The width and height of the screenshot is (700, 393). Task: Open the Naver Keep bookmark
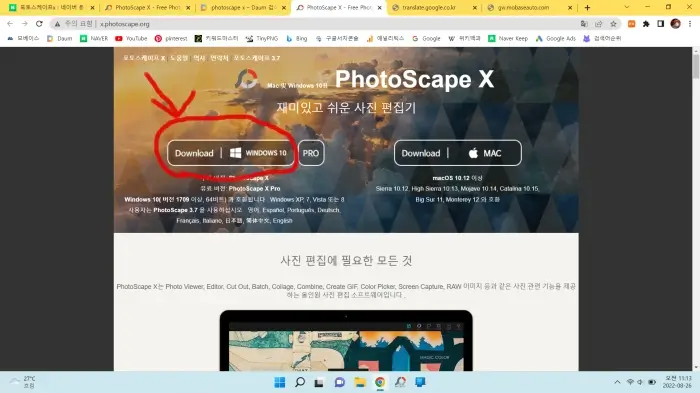[508, 38]
